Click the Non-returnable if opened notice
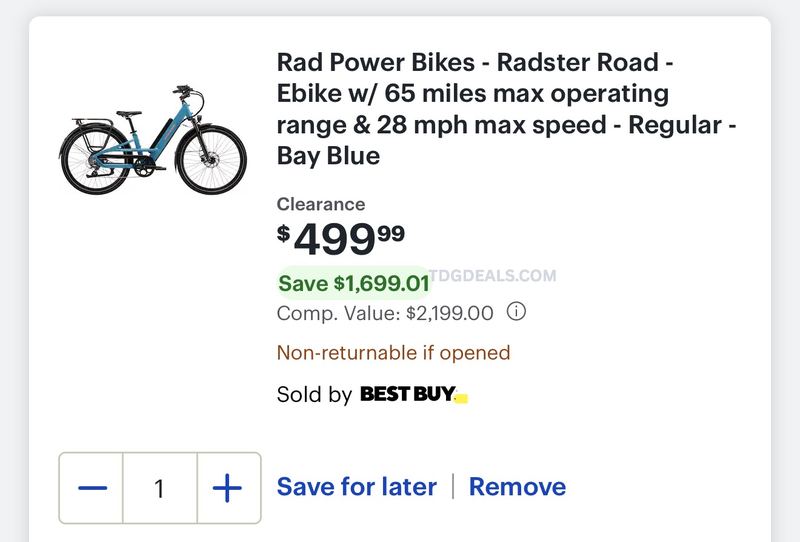The height and width of the screenshot is (542, 800). [393, 353]
